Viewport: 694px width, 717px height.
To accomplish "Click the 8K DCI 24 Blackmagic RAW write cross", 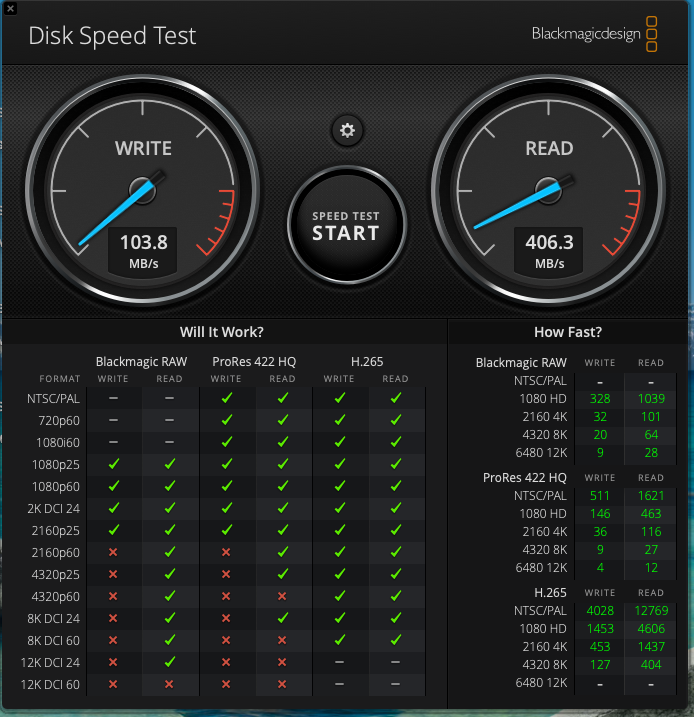I will (113, 618).
